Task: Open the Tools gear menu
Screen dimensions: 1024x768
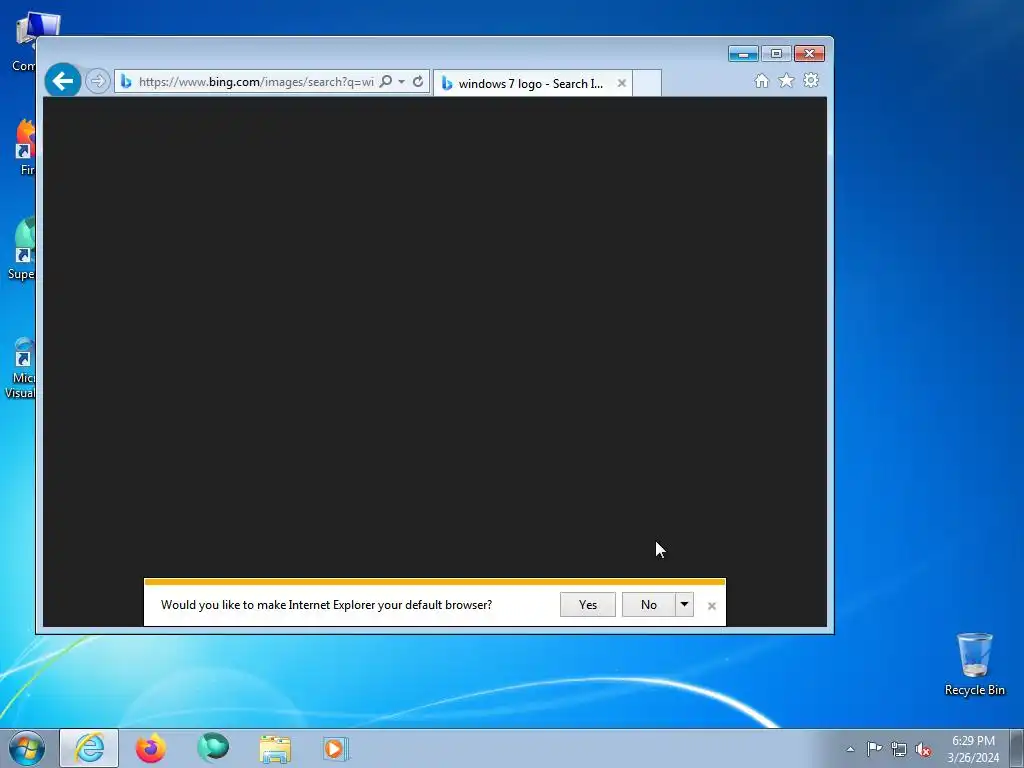Action: [x=811, y=80]
